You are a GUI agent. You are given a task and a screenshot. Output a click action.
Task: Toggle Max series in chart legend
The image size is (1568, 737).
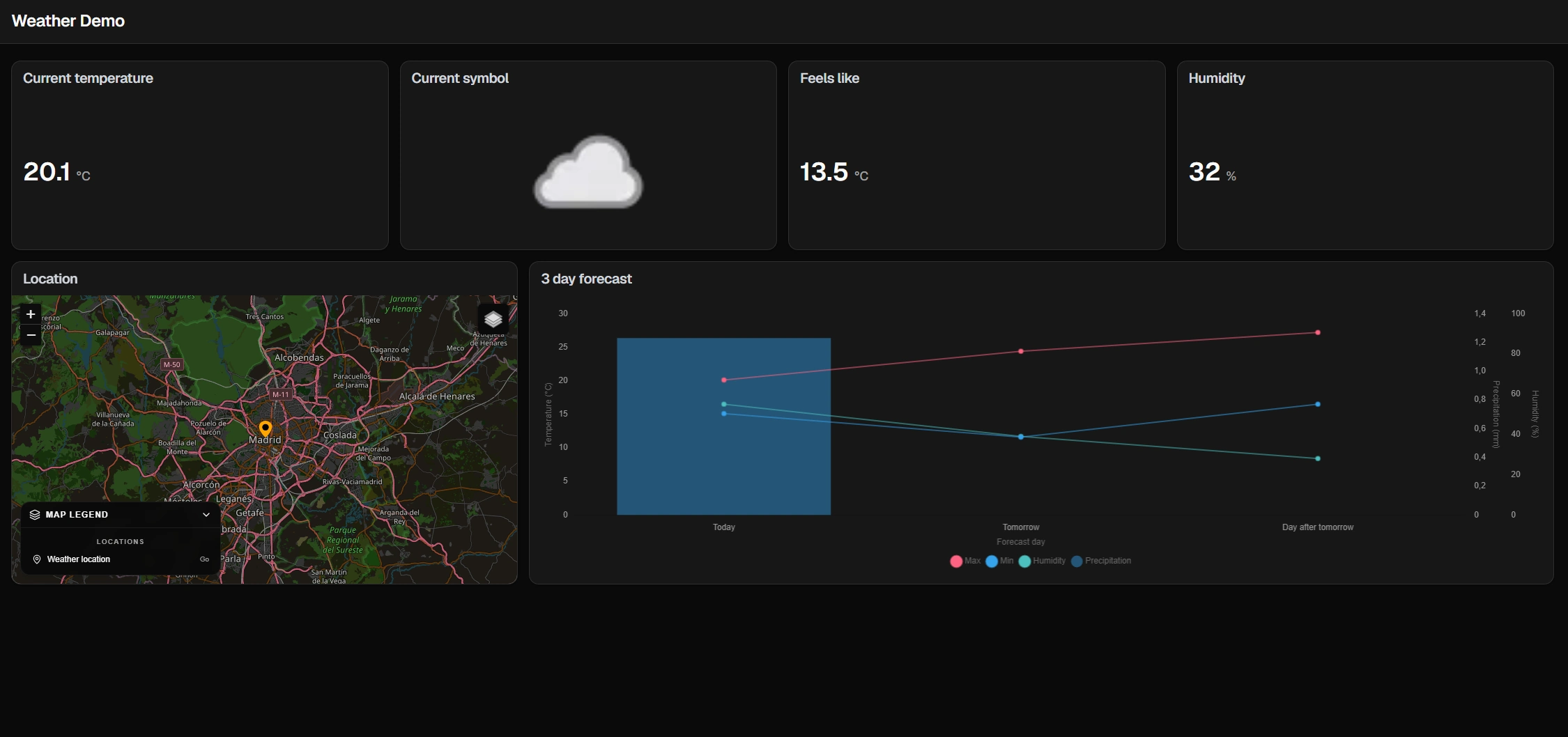coord(965,561)
